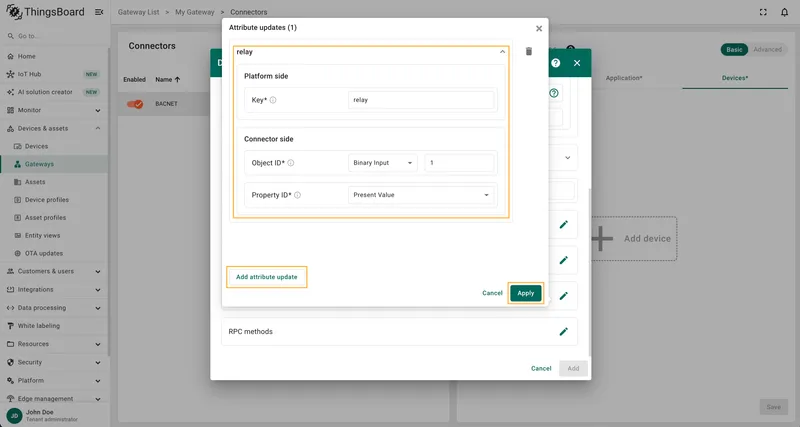Click the green help circle icon behind dialog
The width and height of the screenshot is (800, 427).
554,93
